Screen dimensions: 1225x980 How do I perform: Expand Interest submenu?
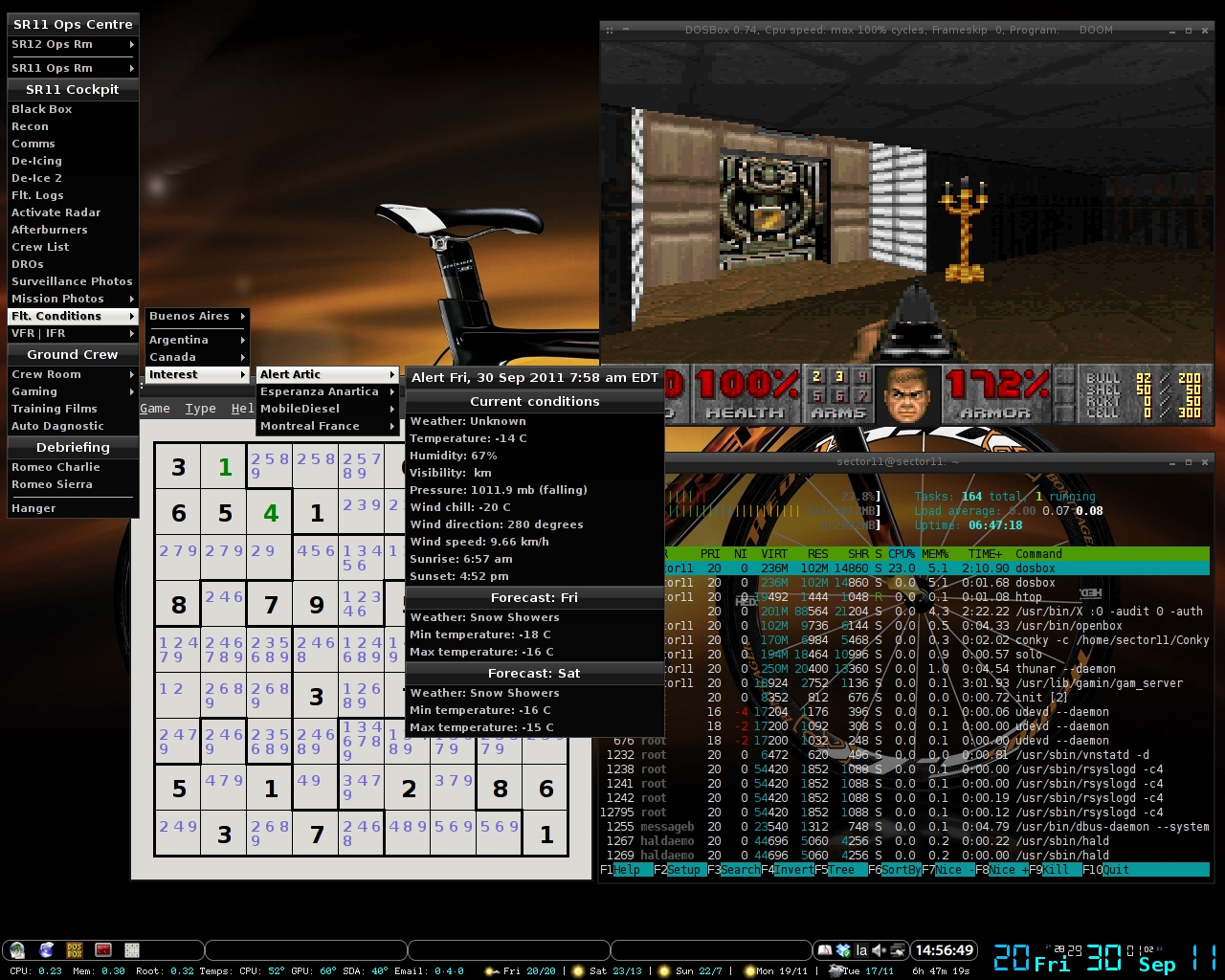(197, 374)
